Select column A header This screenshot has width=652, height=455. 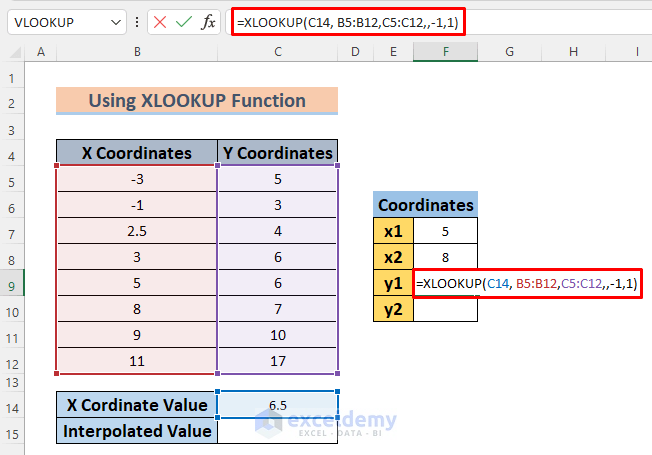point(41,52)
